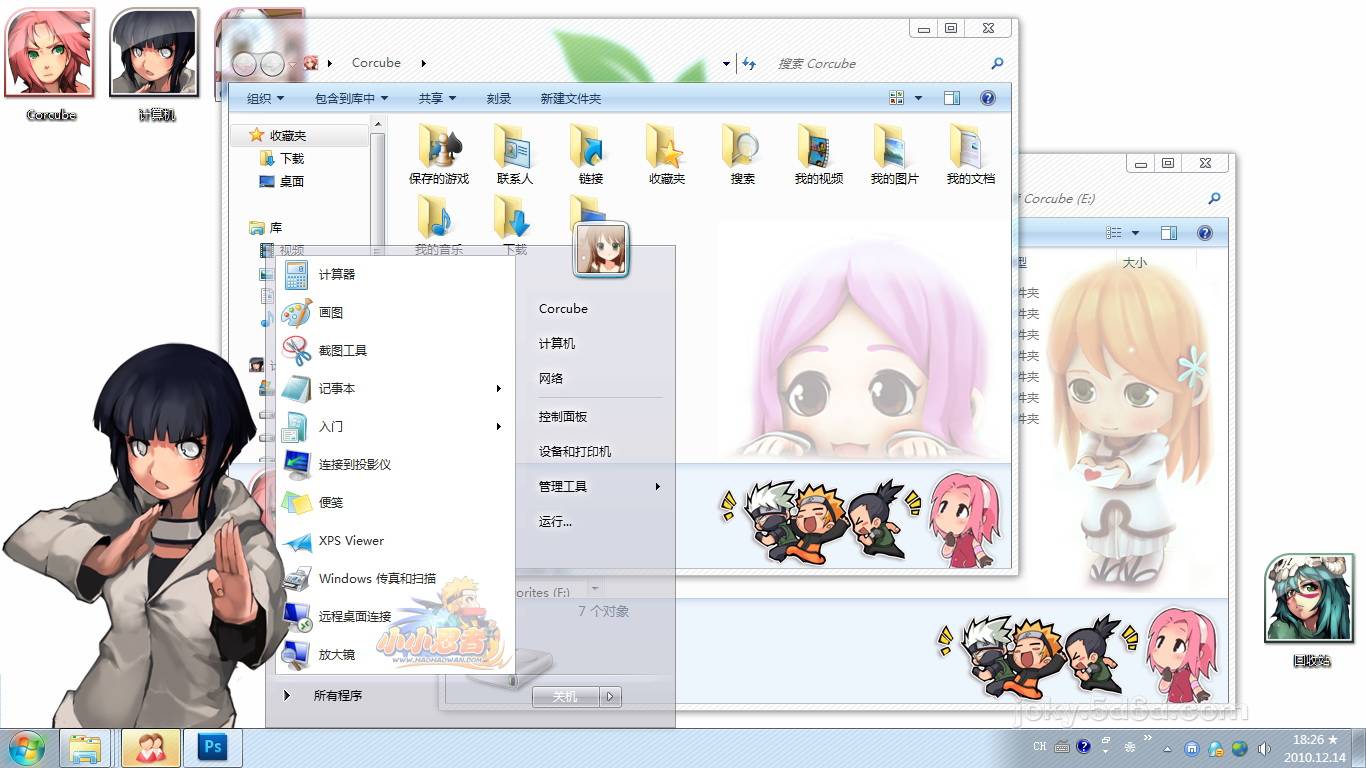Open the 共享 dropdown

(437, 98)
